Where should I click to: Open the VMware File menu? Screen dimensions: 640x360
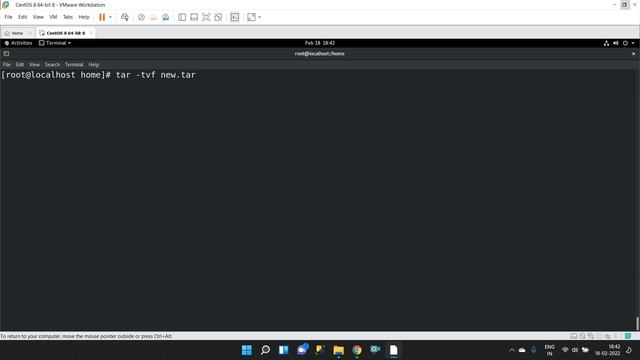coord(8,17)
